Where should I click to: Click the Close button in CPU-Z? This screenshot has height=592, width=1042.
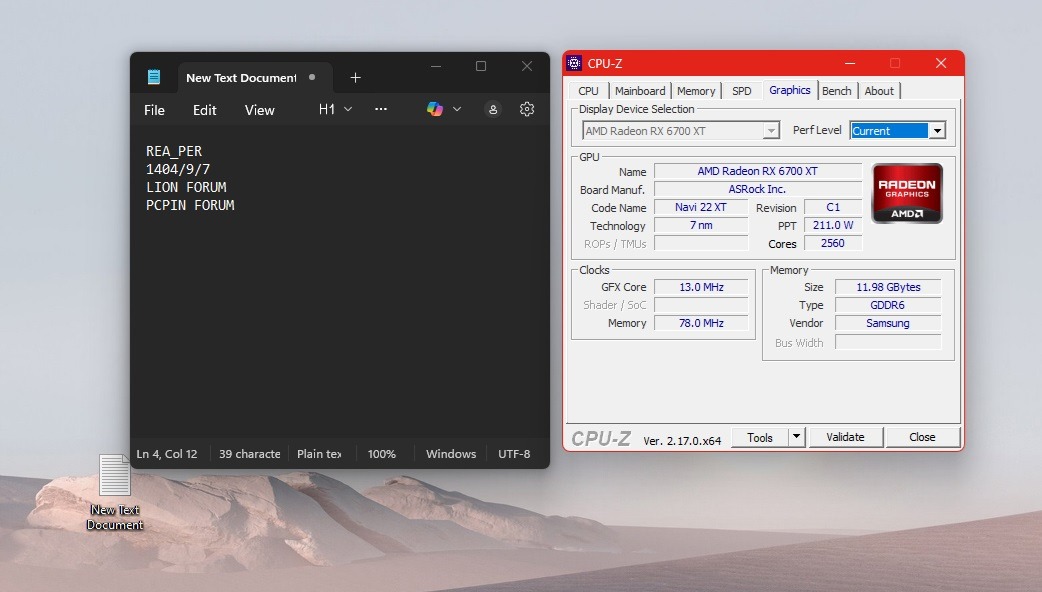click(922, 437)
